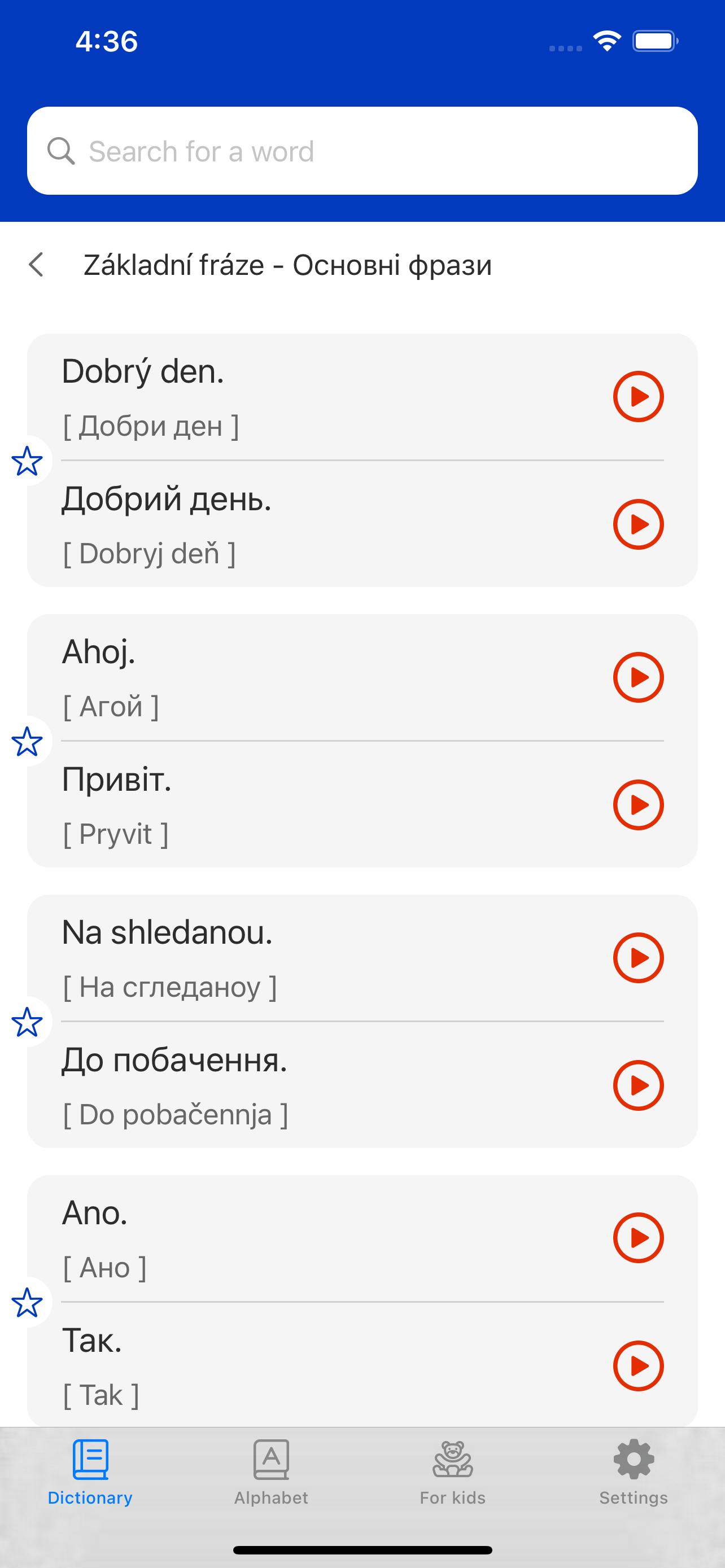Favorite the Dobrý den phrase card
The height and width of the screenshot is (1568, 725).
tap(27, 461)
